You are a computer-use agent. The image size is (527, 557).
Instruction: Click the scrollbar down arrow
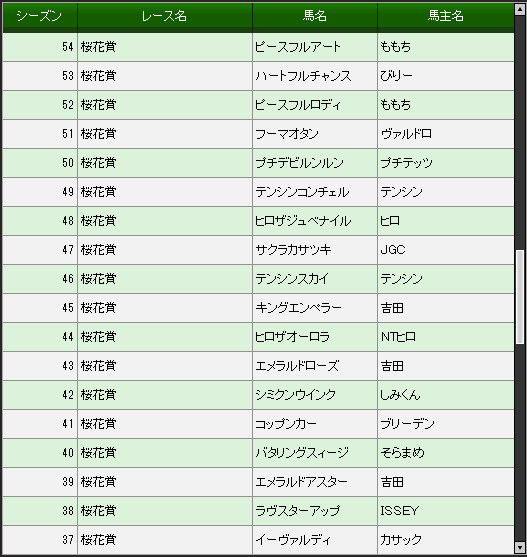[x=520, y=547]
